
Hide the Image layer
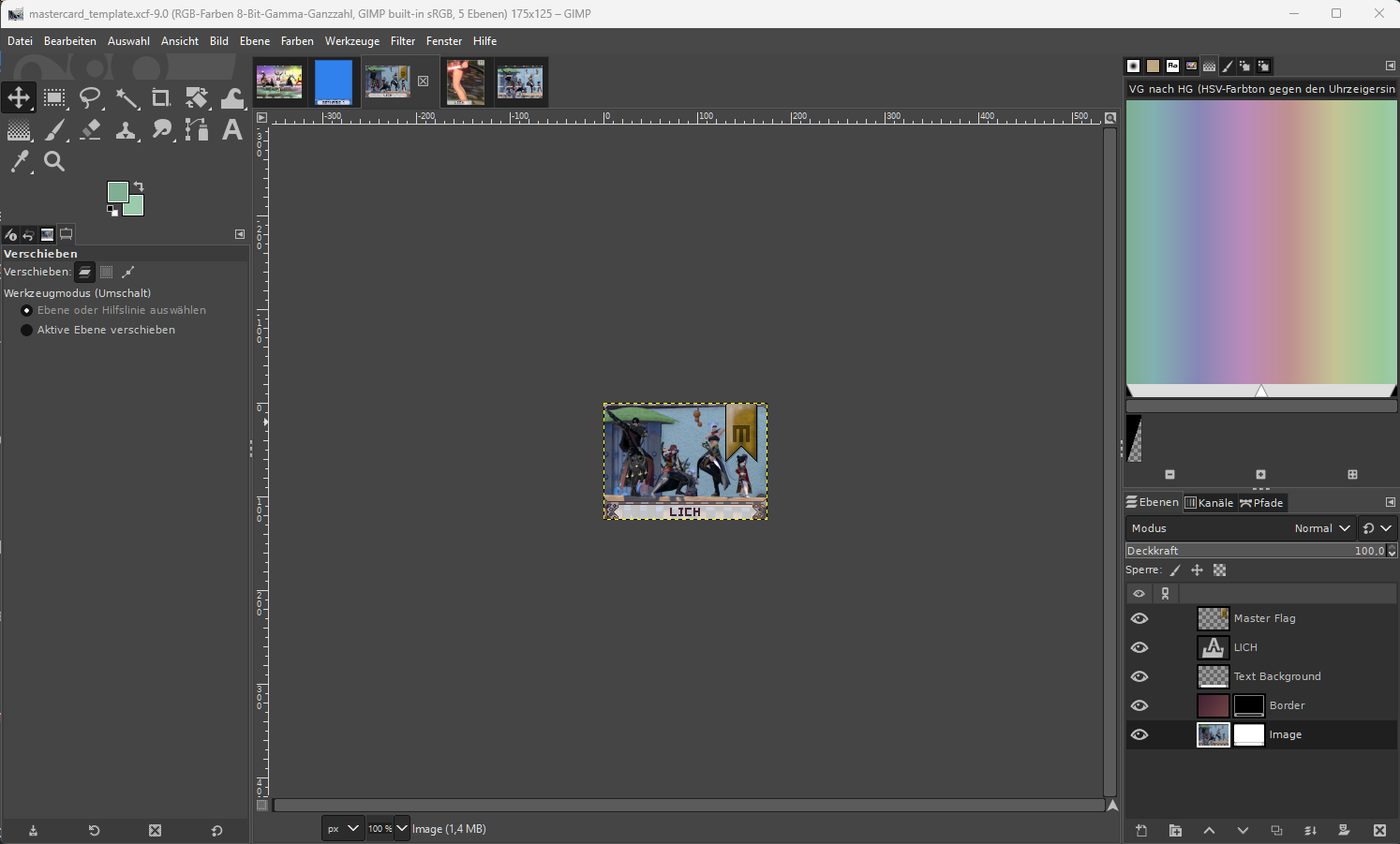point(1139,734)
